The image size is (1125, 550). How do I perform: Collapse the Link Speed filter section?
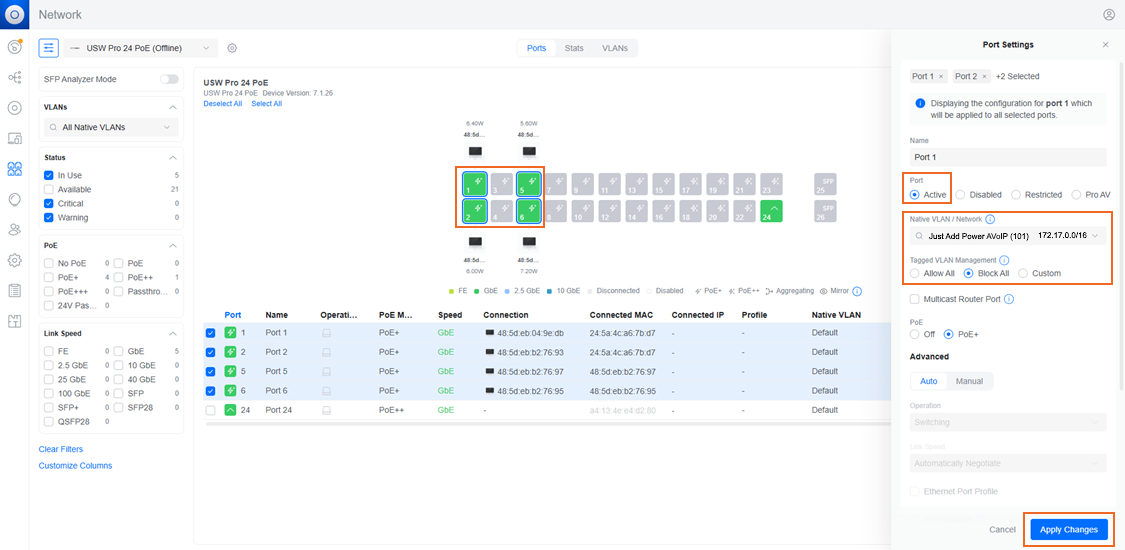tap(172, 333)
